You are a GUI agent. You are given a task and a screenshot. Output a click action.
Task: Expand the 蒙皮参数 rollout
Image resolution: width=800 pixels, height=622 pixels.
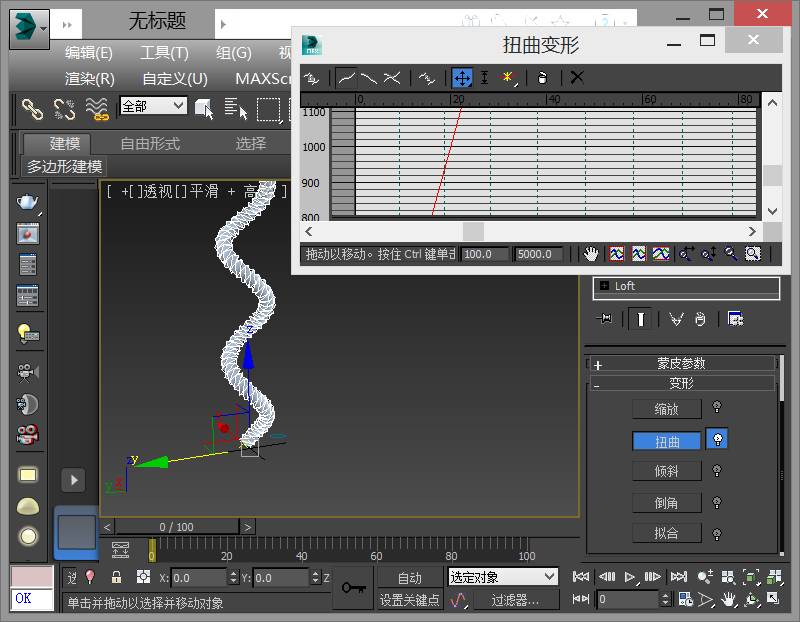click(x=682, y=364)
